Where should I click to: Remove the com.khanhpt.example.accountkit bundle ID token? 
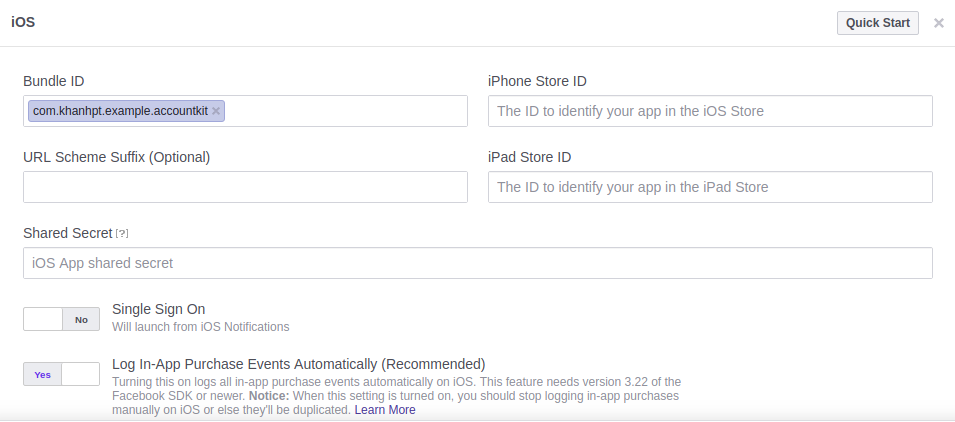(x=216, y=111)
